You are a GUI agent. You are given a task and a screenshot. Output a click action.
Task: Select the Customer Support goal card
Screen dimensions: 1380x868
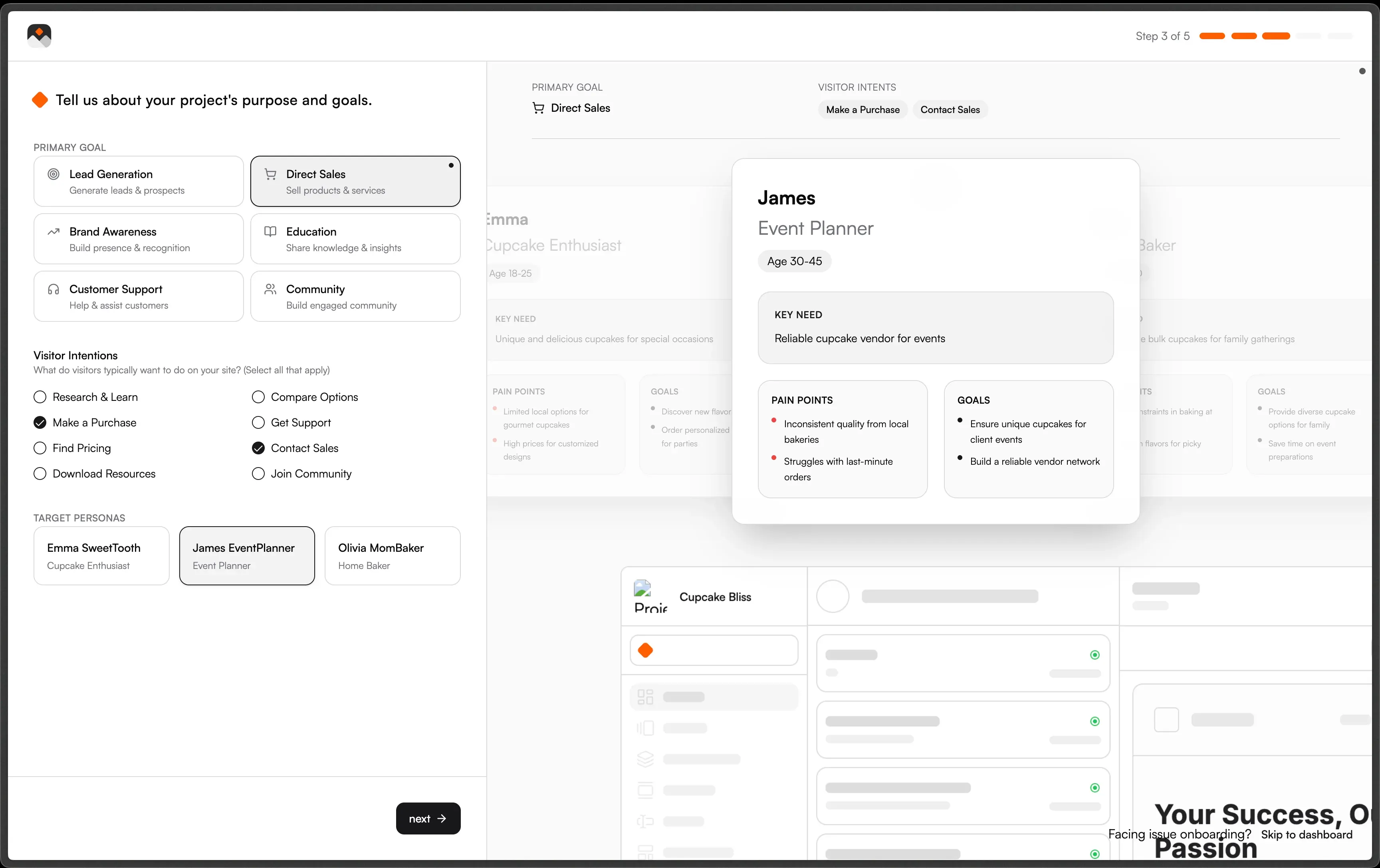[138, 296]
